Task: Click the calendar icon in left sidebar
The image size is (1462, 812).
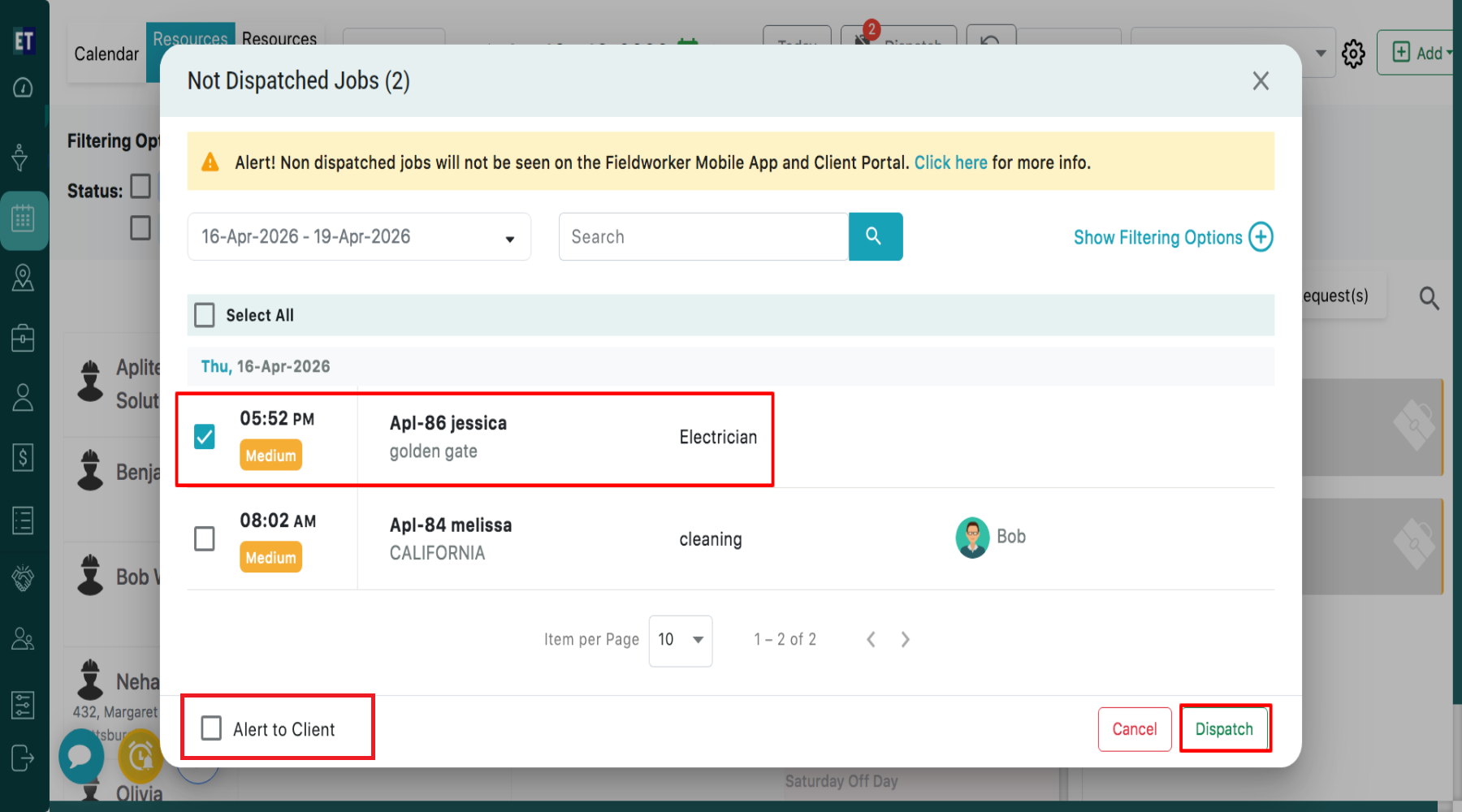Action: tap(23, 219)
